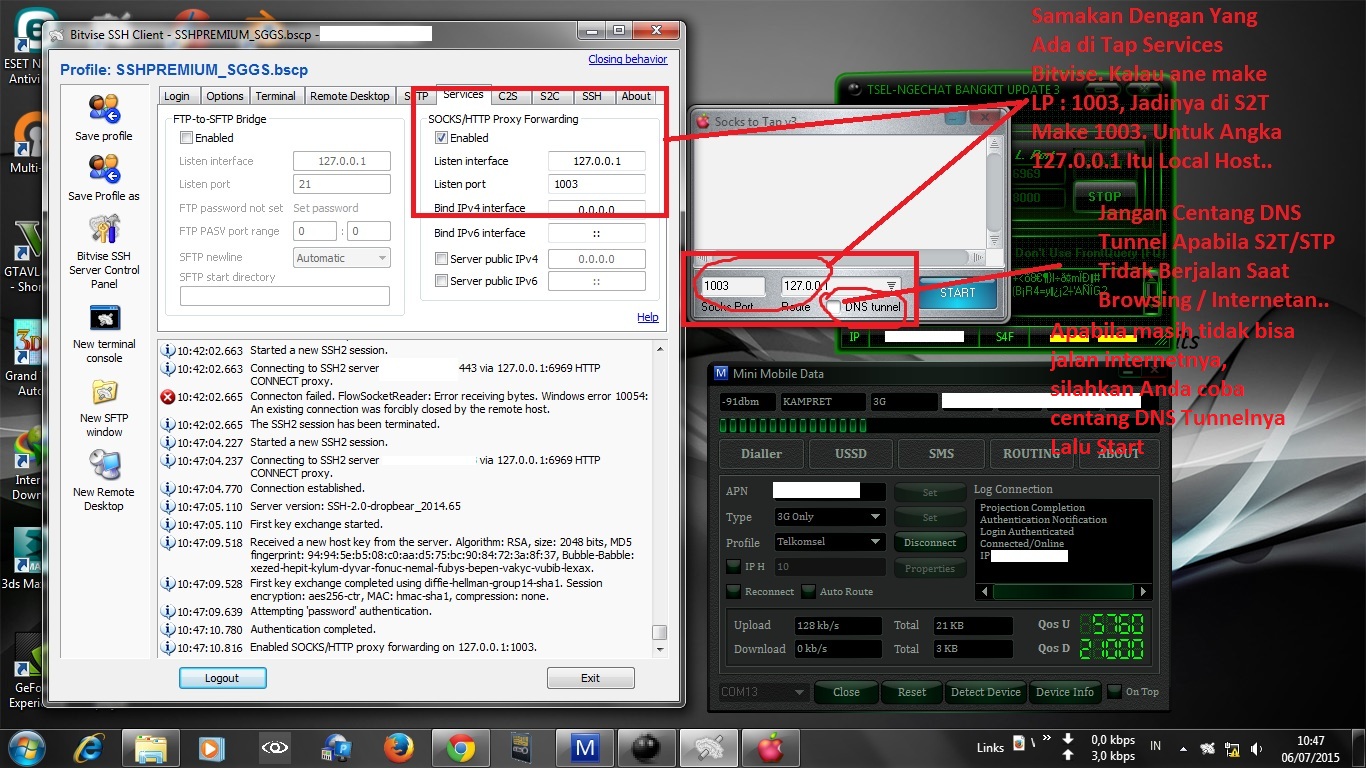1366x768 pixels.
Task: Click the Device Info button
Action: (x=1065, y=692)
